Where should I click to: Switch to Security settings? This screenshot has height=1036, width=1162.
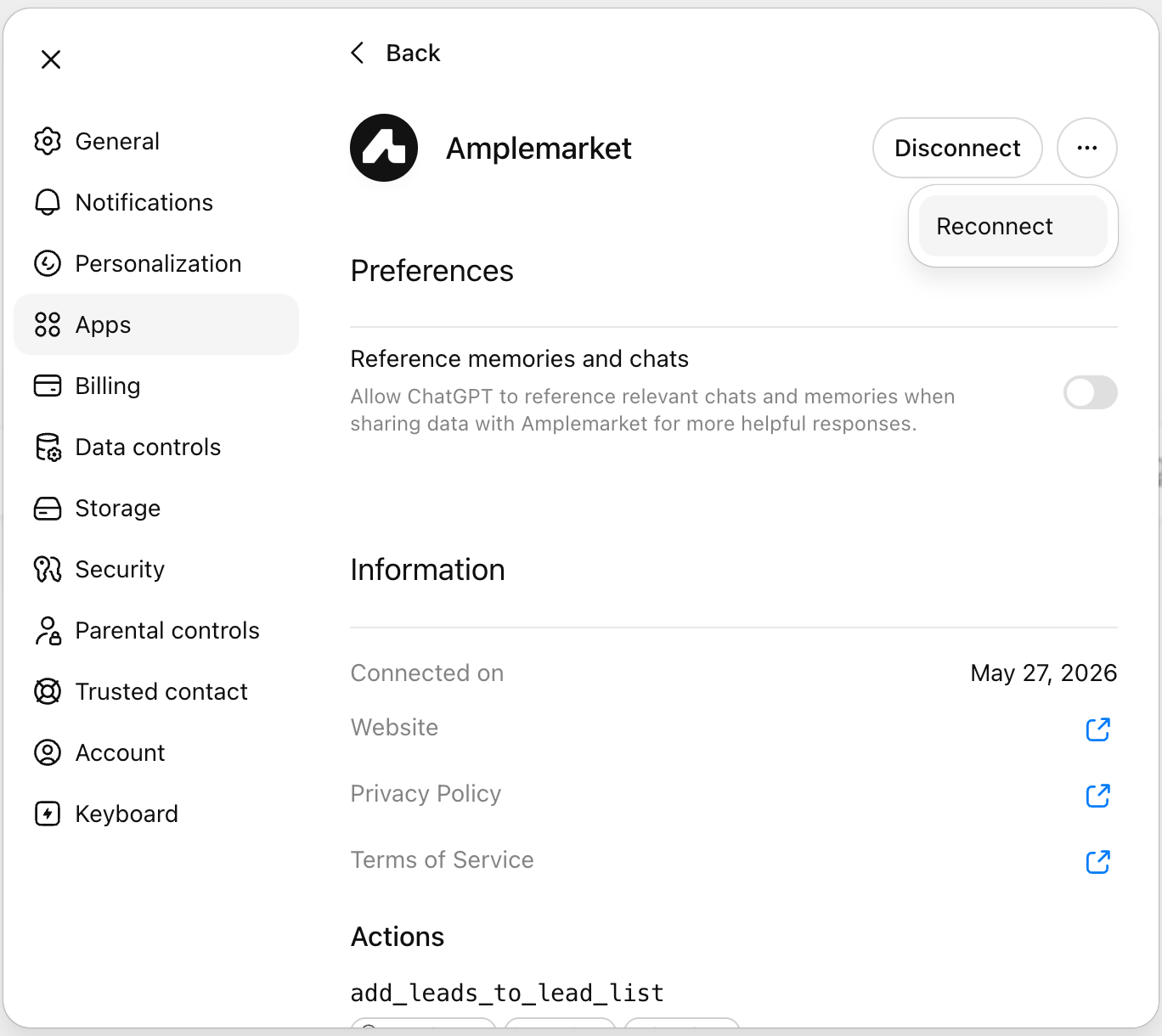156,569
